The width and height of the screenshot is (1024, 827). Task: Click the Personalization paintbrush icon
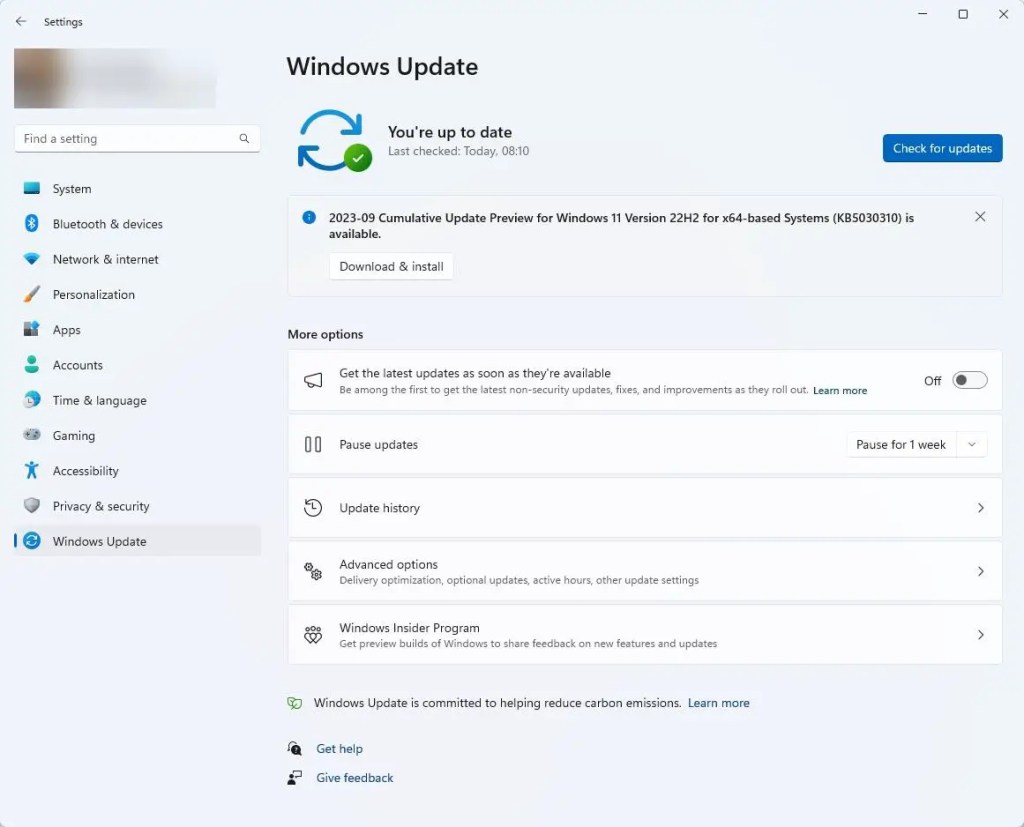tap(31, 294)
